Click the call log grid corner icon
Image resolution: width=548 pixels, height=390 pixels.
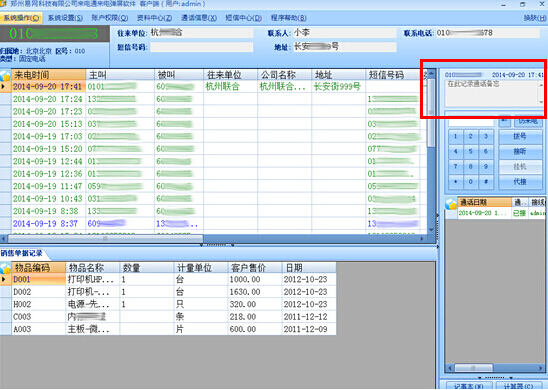point(6,75)
